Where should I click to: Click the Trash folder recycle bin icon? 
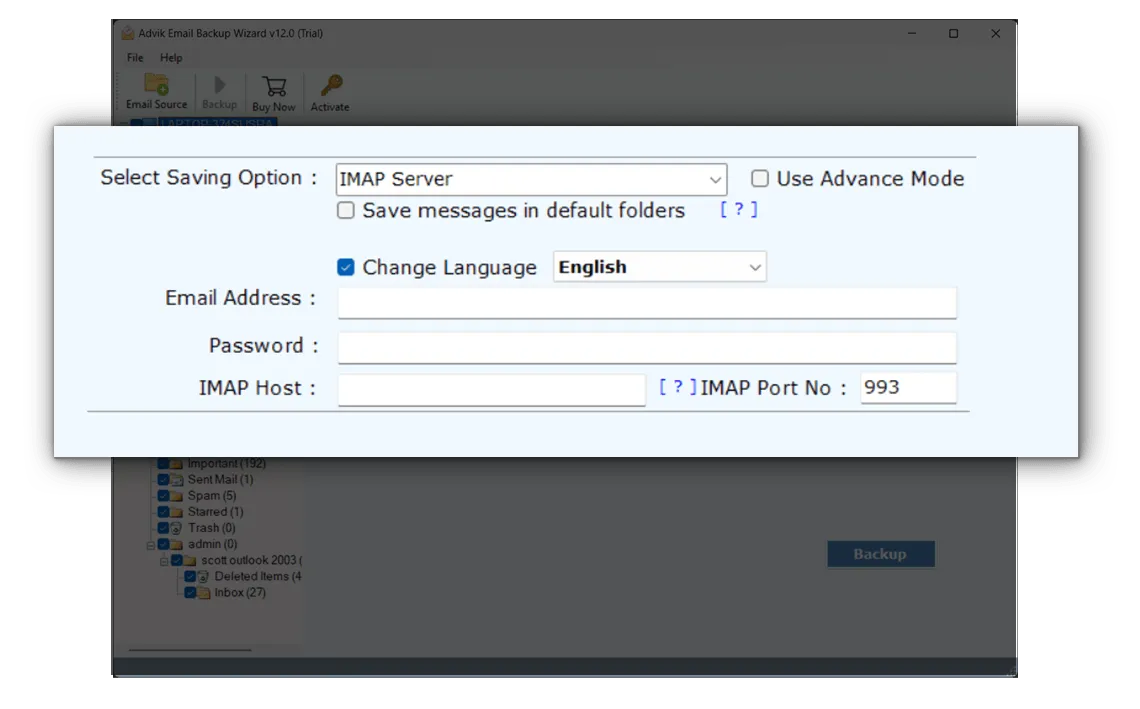178,527
